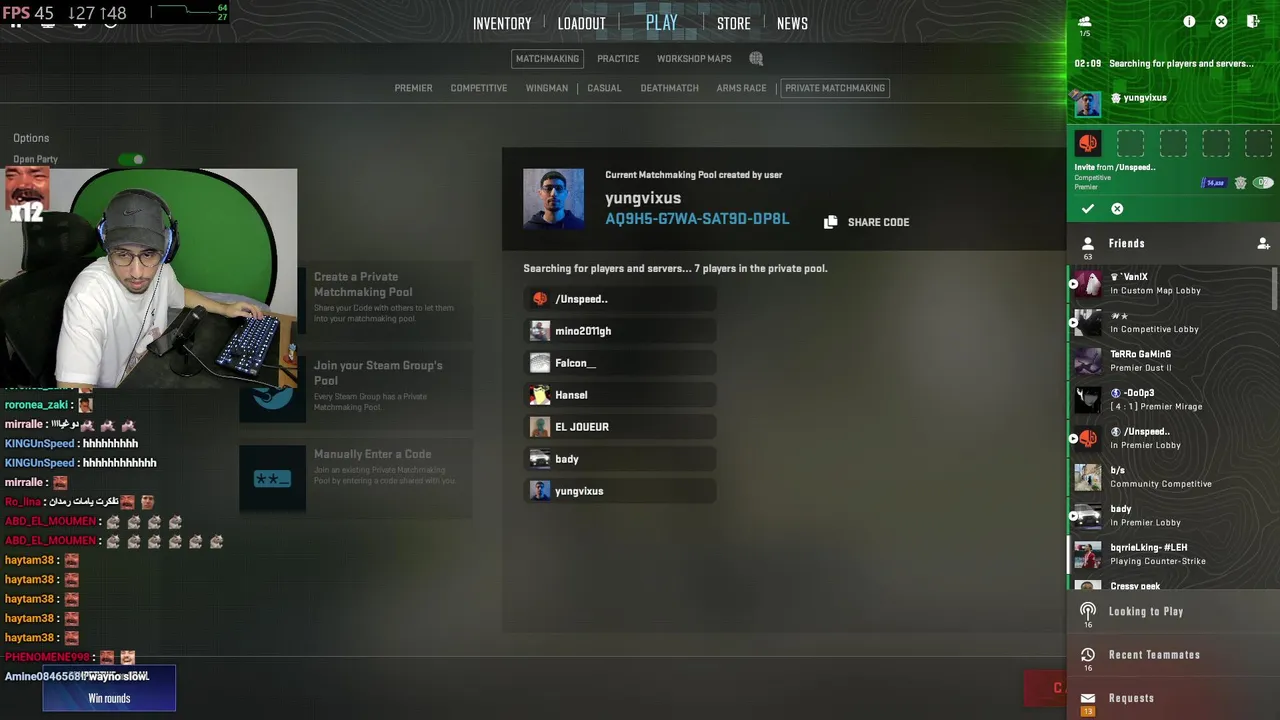
Task: Click the second empty party slot
Action: pos(1173,144)
